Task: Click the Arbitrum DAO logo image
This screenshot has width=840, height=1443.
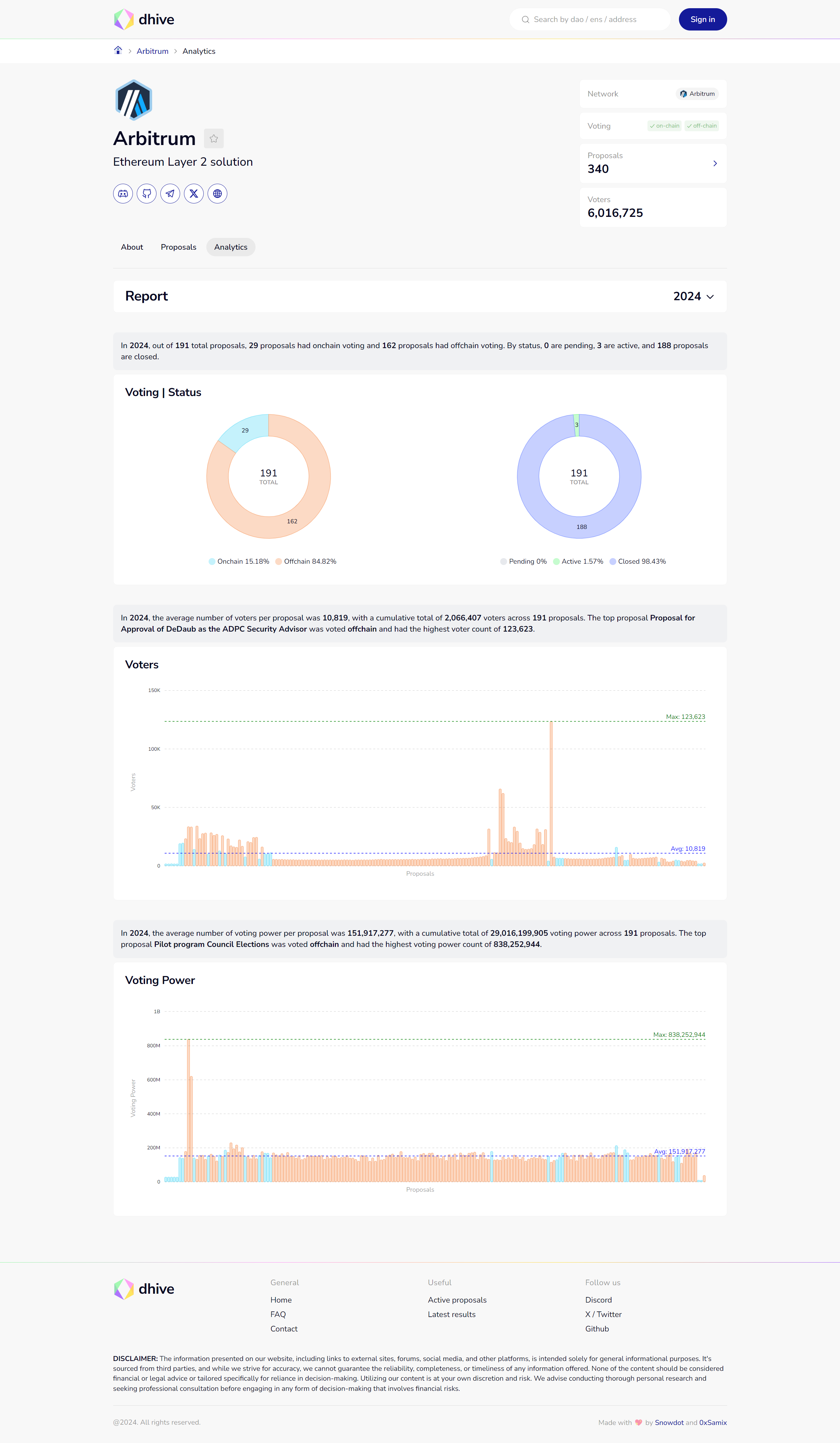Action: pyautogui.click(x=133, y=100)
